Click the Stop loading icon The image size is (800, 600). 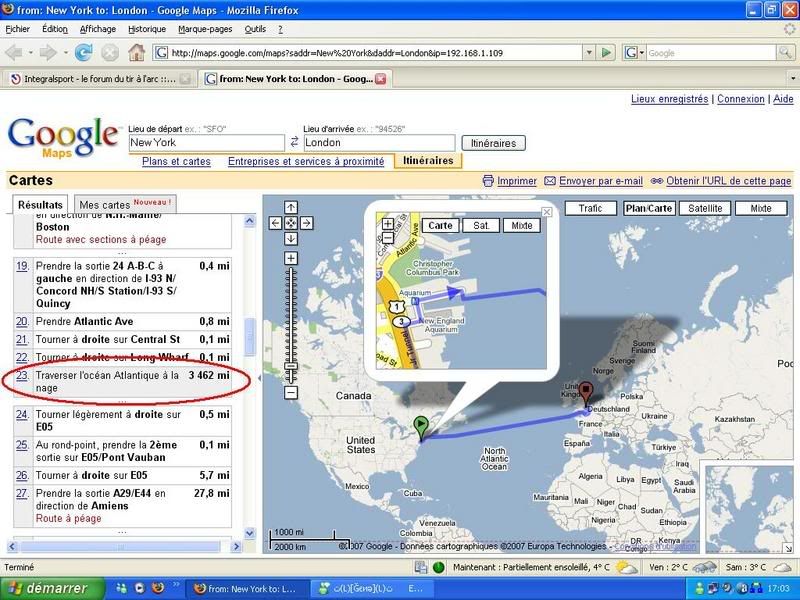click(x=110, y=52)
